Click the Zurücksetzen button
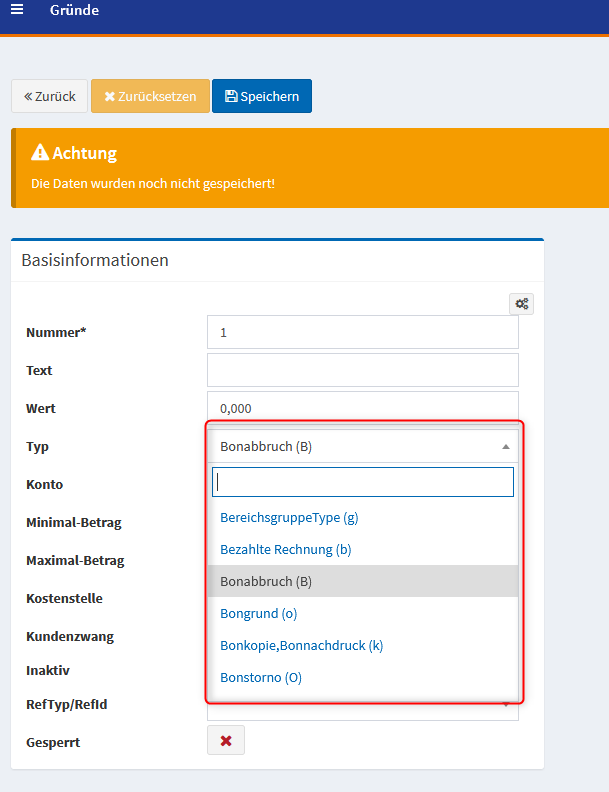The height and width of the screenshot is (792, 609). (150, 96)
